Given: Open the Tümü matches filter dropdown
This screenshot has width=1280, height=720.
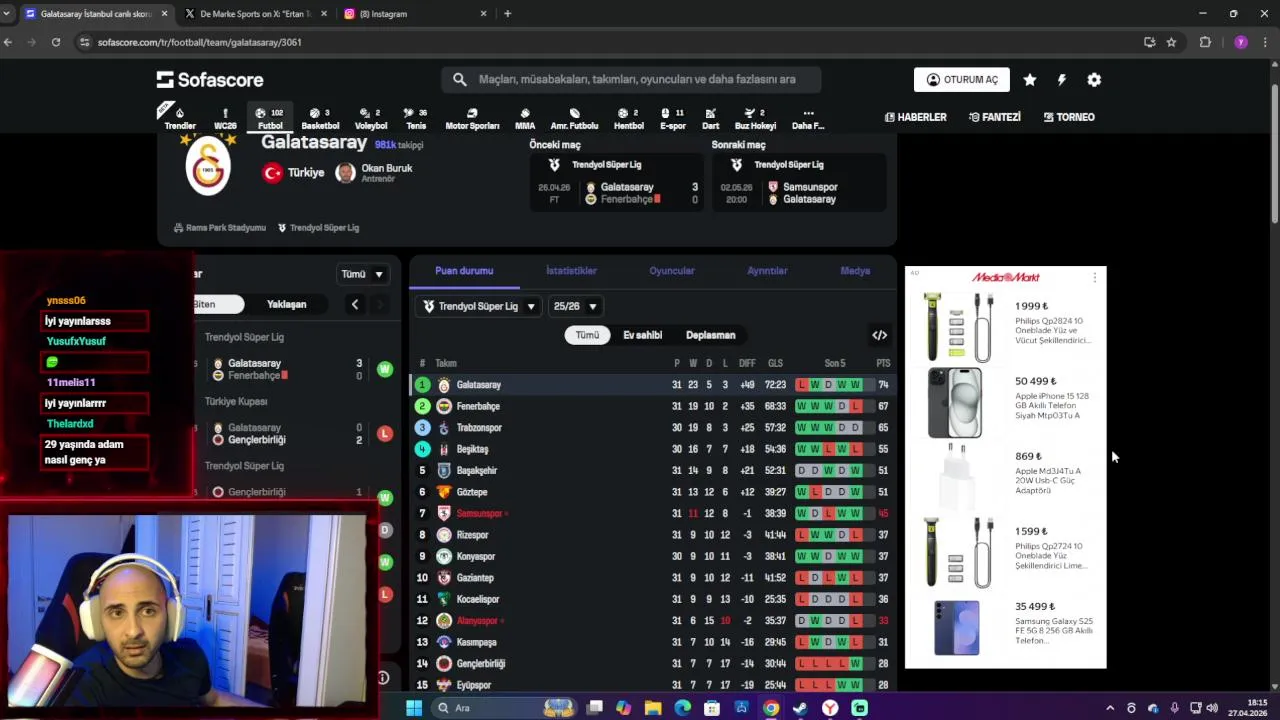Looking at the screenshot, I should click(x=362, y=274).
